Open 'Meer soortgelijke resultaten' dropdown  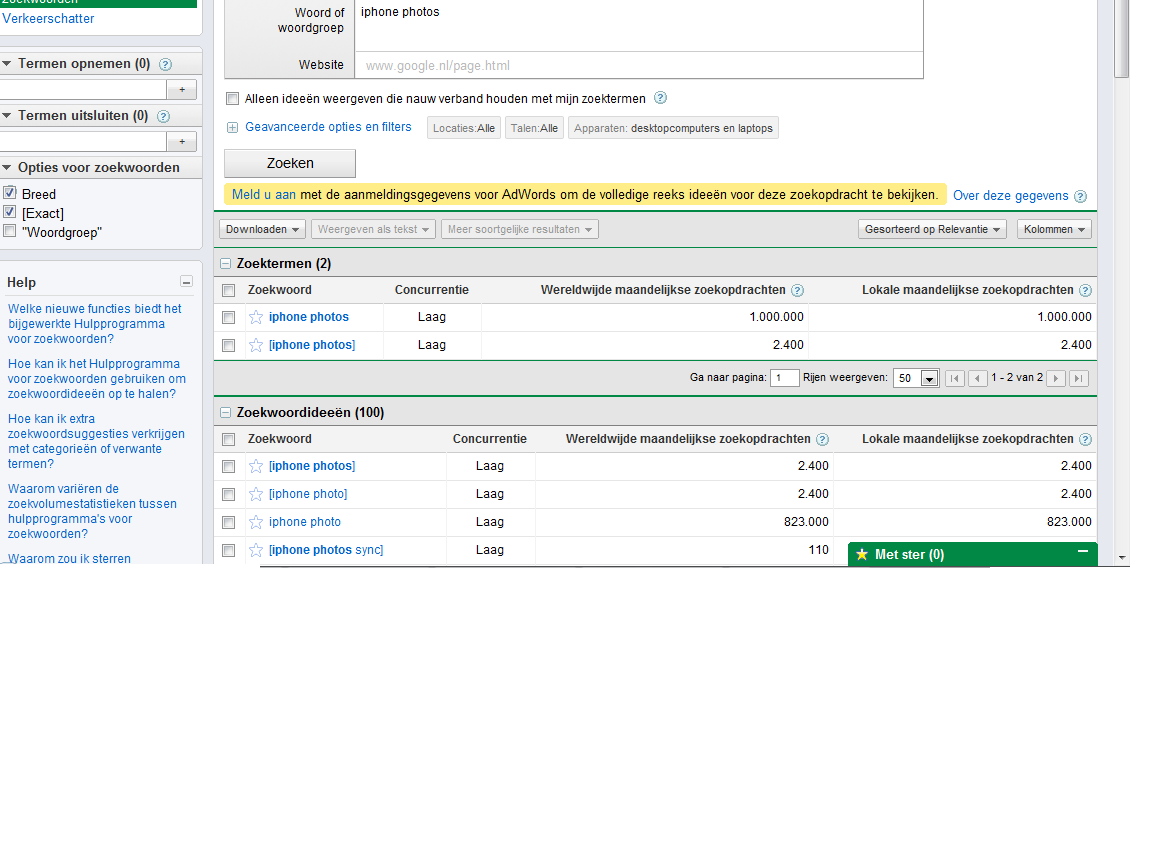(x=520, y=229)
